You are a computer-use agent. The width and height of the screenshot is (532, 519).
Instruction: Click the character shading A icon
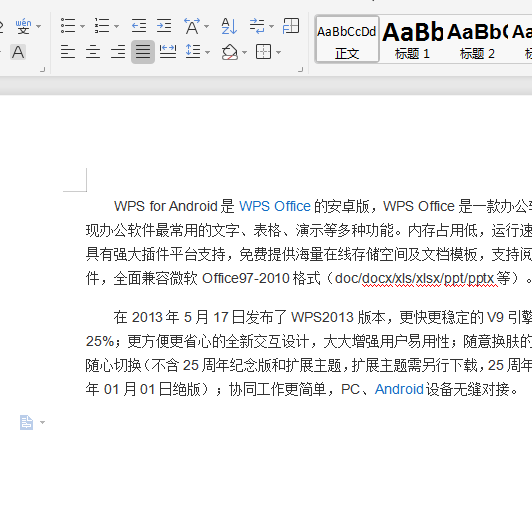click(x=18, y=52)
